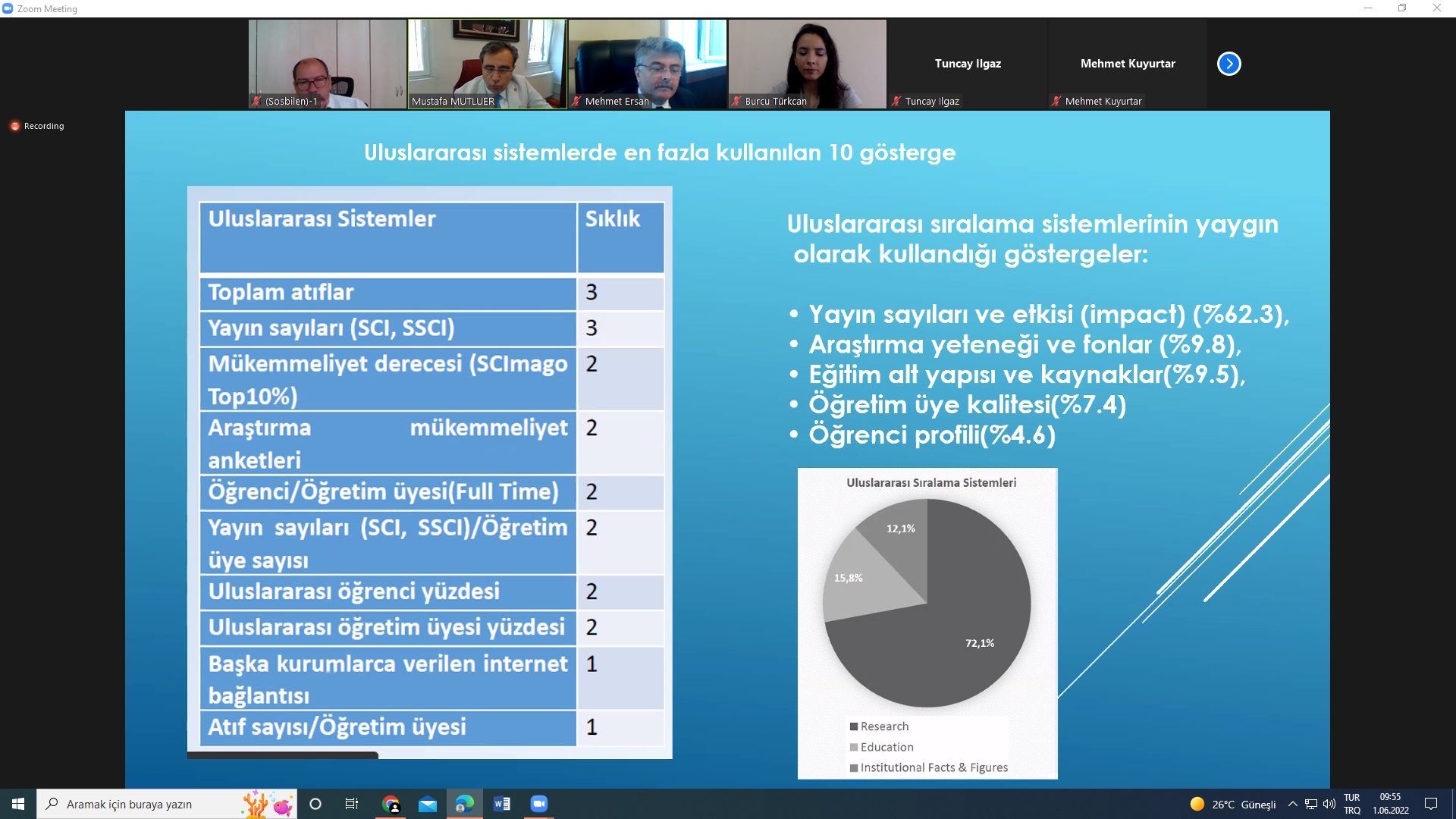Click the 'Sıklık' column header
Screen dimensions: 1456x819
[x=620, y=237]
